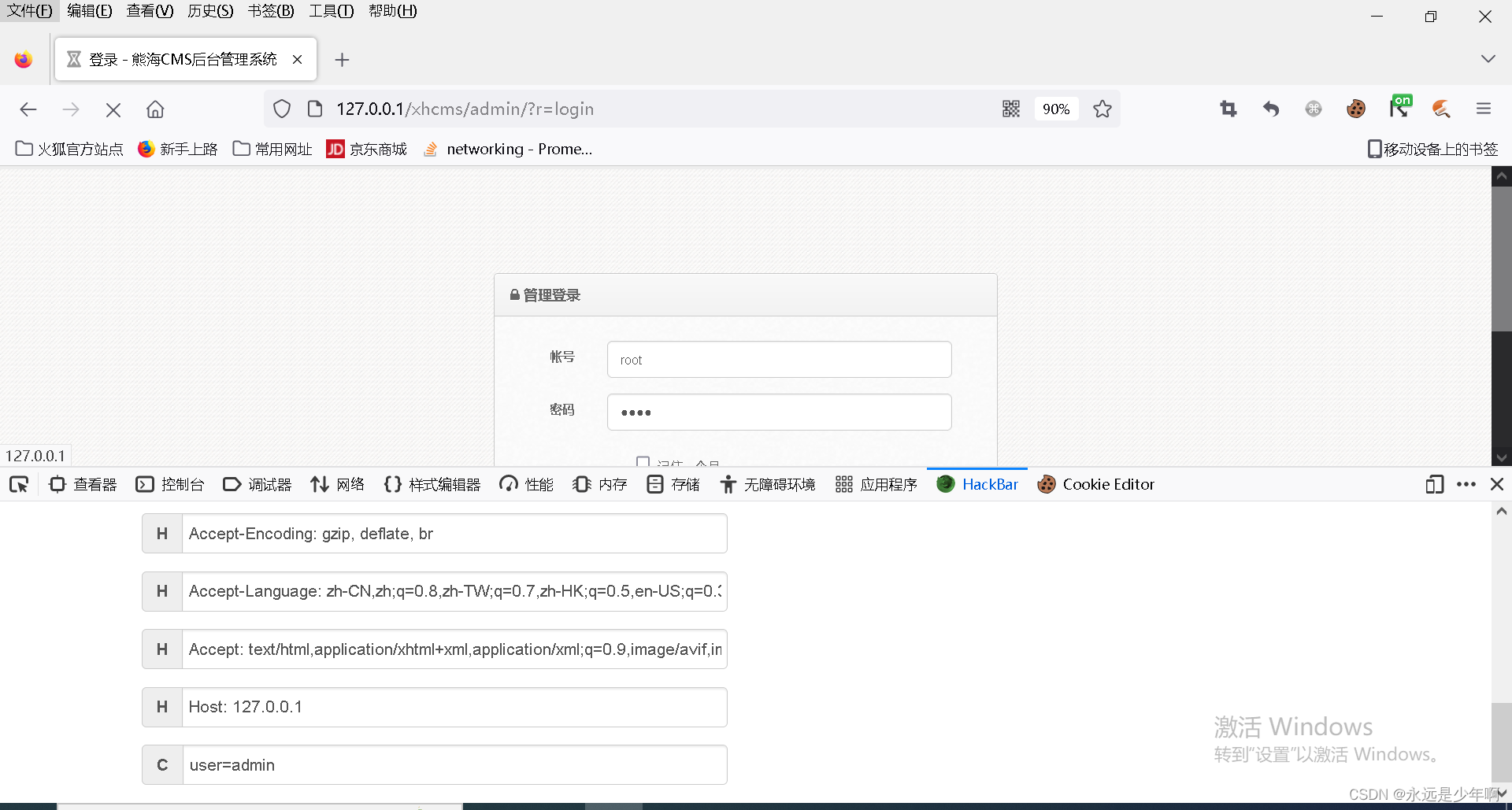Click the 帐号 input field
Image resolution: width=1512 pixels, height=810 pixels.
point(779,359)
